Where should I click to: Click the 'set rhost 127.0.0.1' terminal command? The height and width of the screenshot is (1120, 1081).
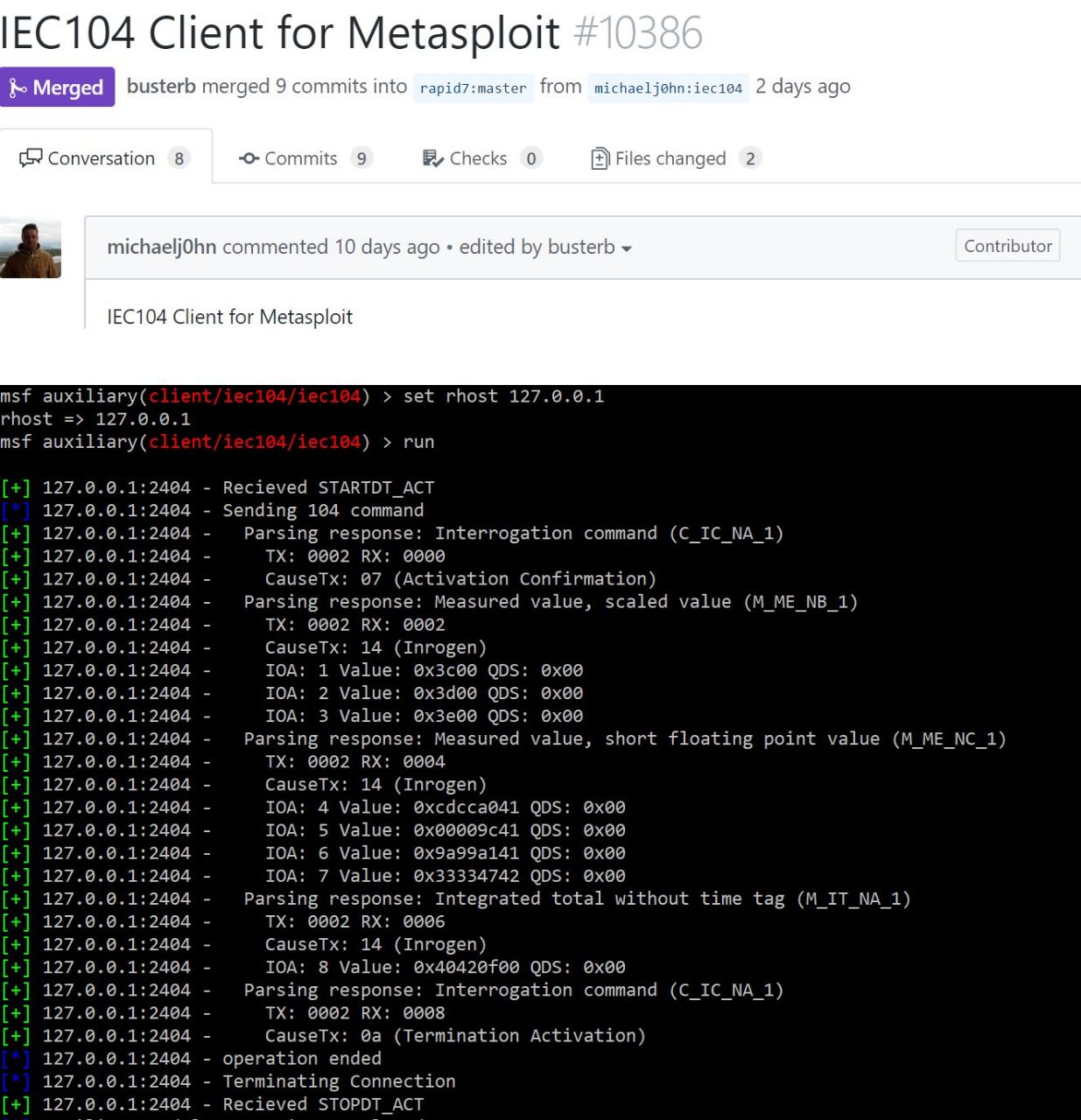pyautogui.click(x=503, y=396)
